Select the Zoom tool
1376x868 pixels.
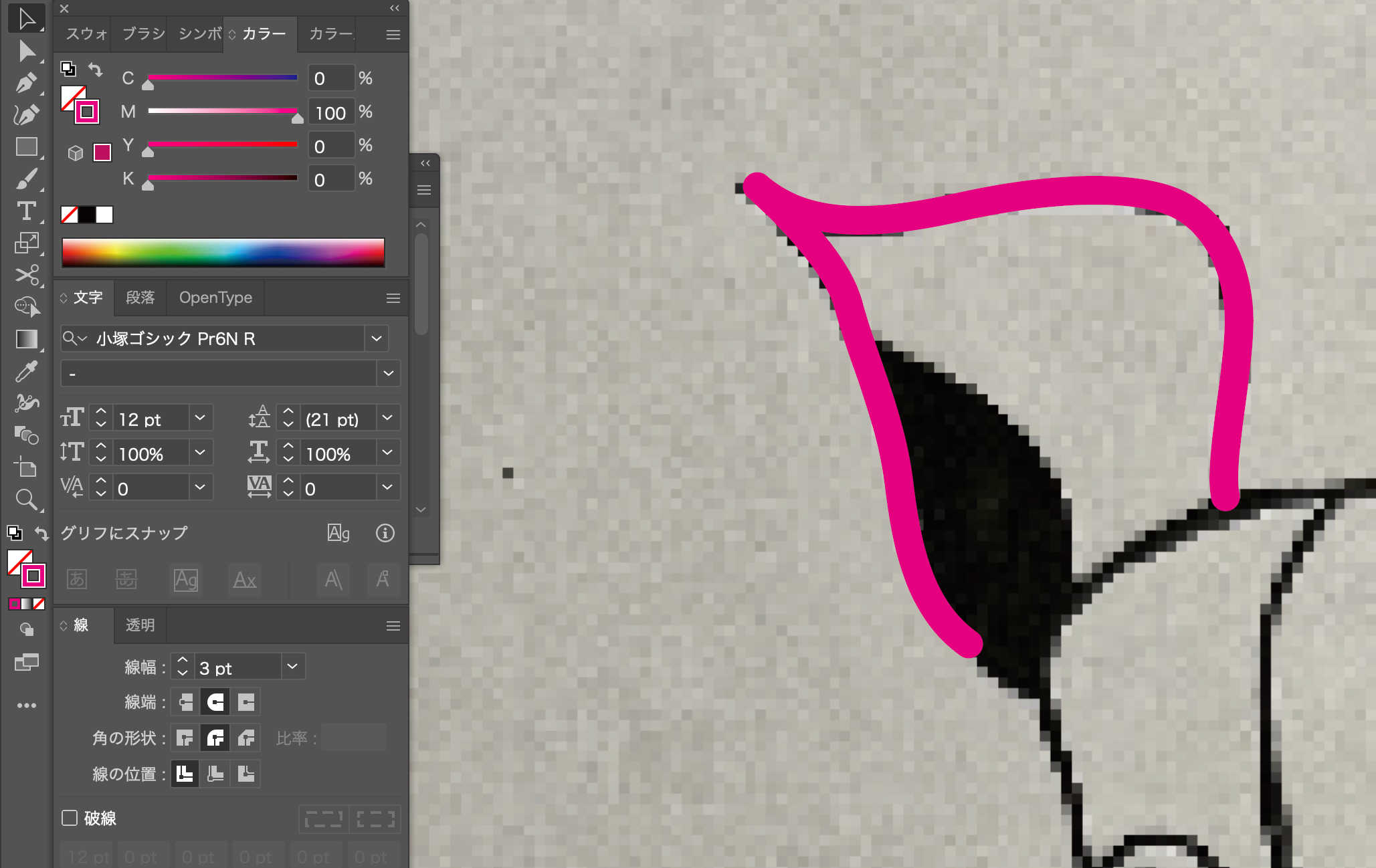[25, 500]
